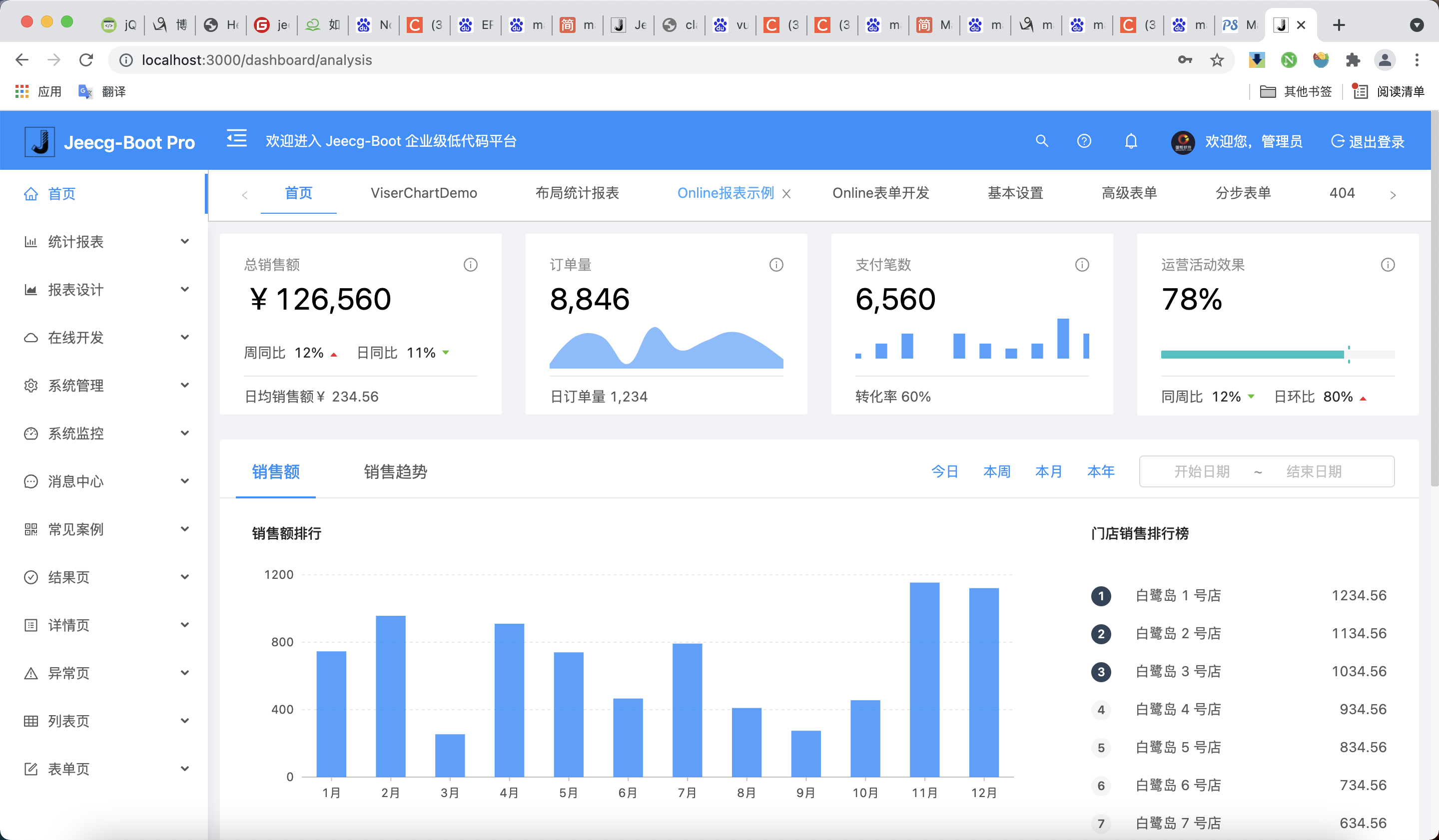Click the sidebar collapse menu-fold icon

(236, 138)
